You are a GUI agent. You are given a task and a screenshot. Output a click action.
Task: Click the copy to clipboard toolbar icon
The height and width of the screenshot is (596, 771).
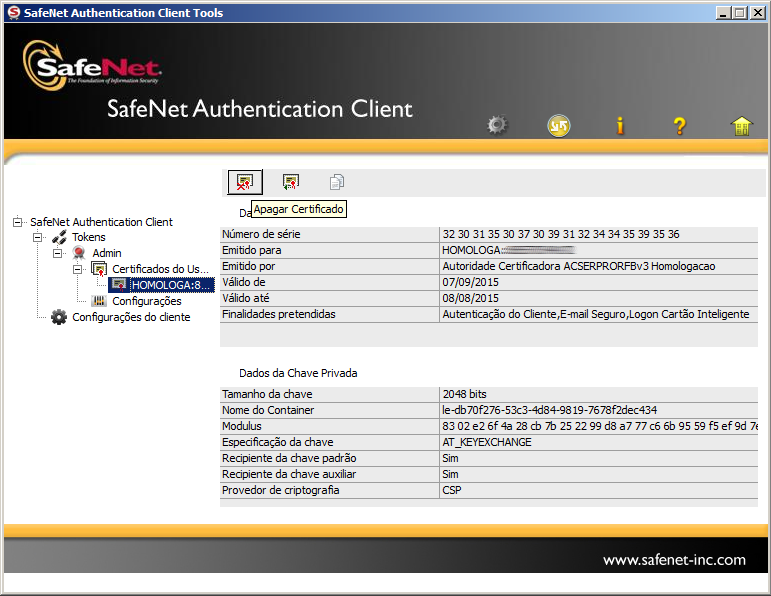(337, 182)
